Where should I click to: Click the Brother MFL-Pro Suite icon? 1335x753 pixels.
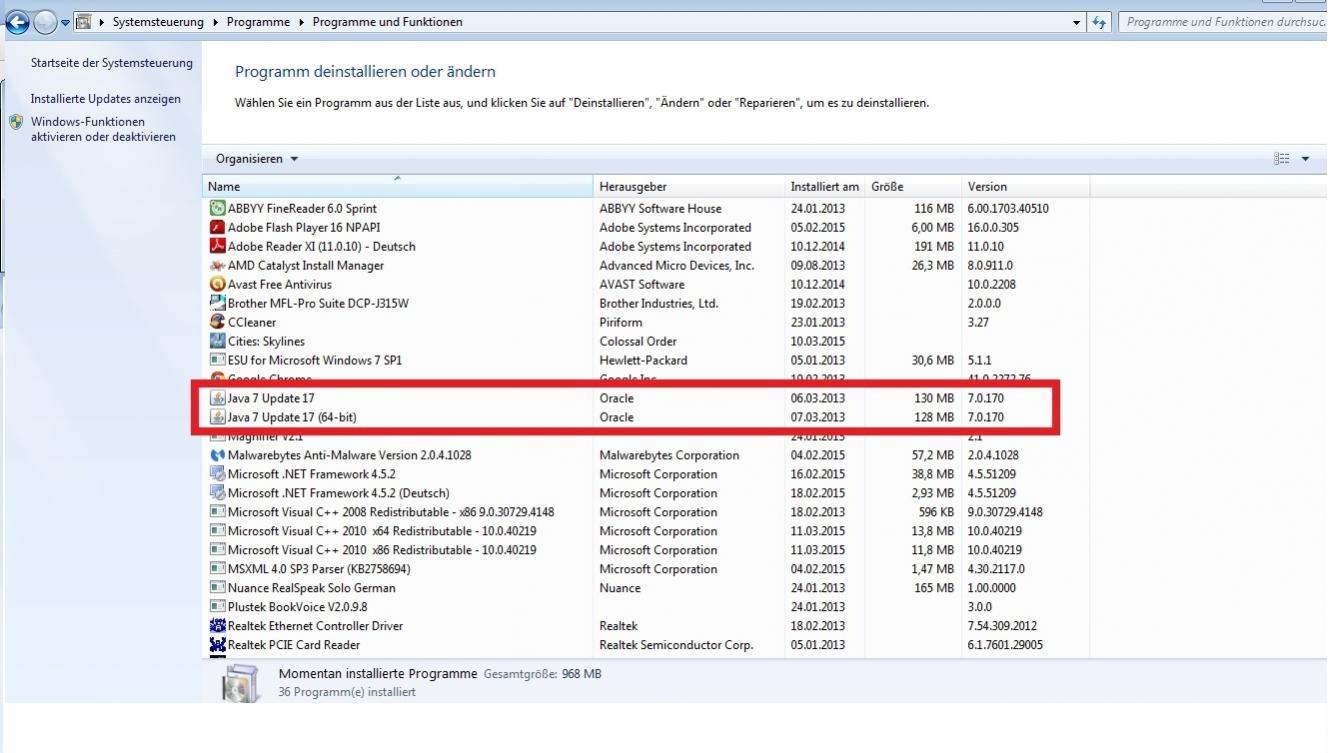pyautogui.click(x=217, y=303)
